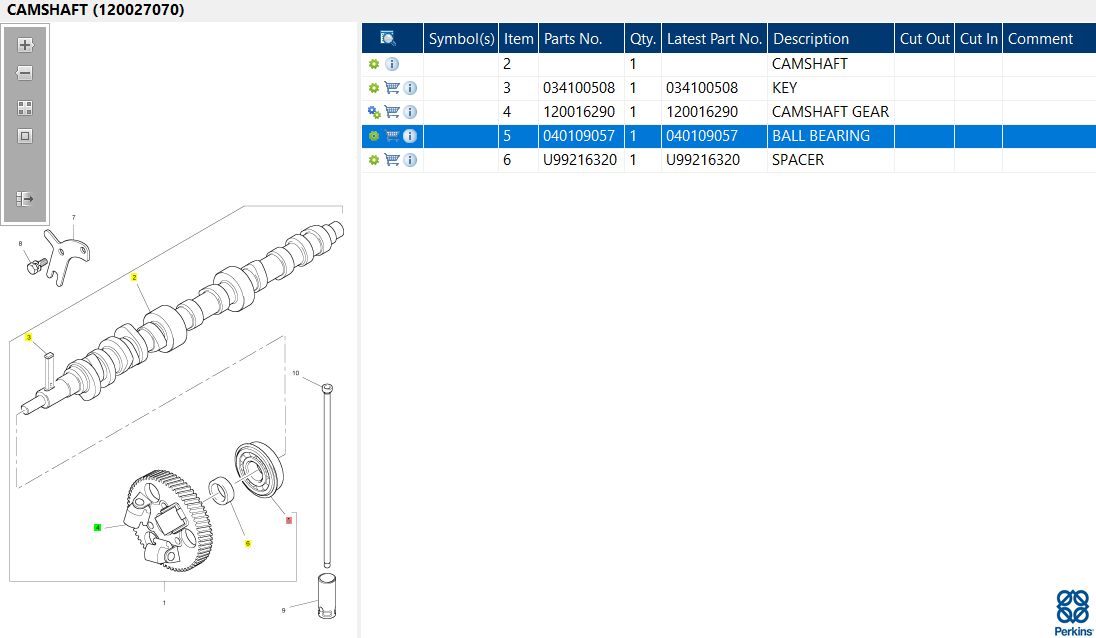Click the ball bearing drawing
The width and height of the screenshot is (1096, 638).
[259, 470]
